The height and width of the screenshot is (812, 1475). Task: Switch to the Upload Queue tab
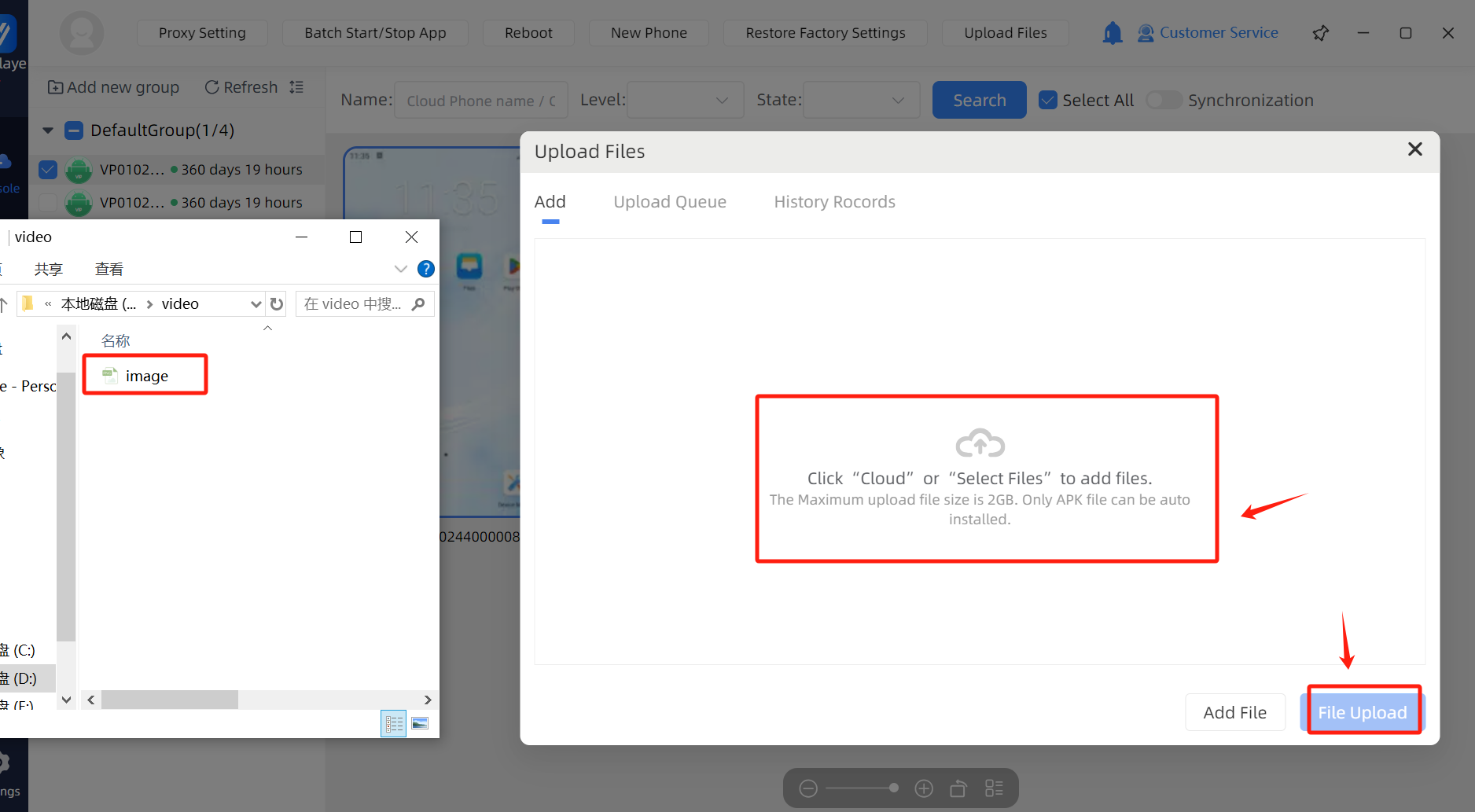(670, 202)
